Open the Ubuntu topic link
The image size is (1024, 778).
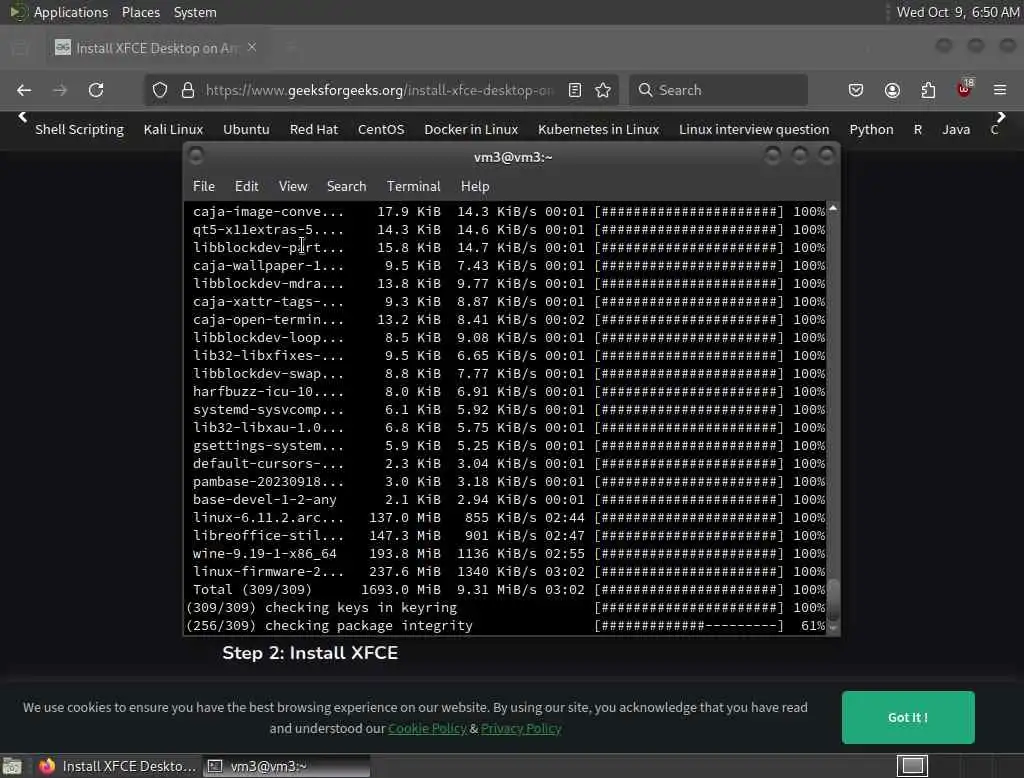(x=246, y=129)
